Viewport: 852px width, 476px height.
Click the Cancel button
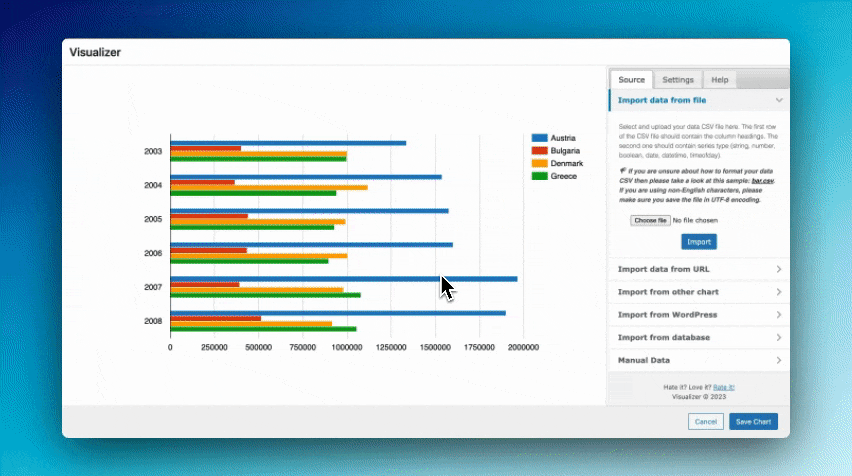click(705, 422)
